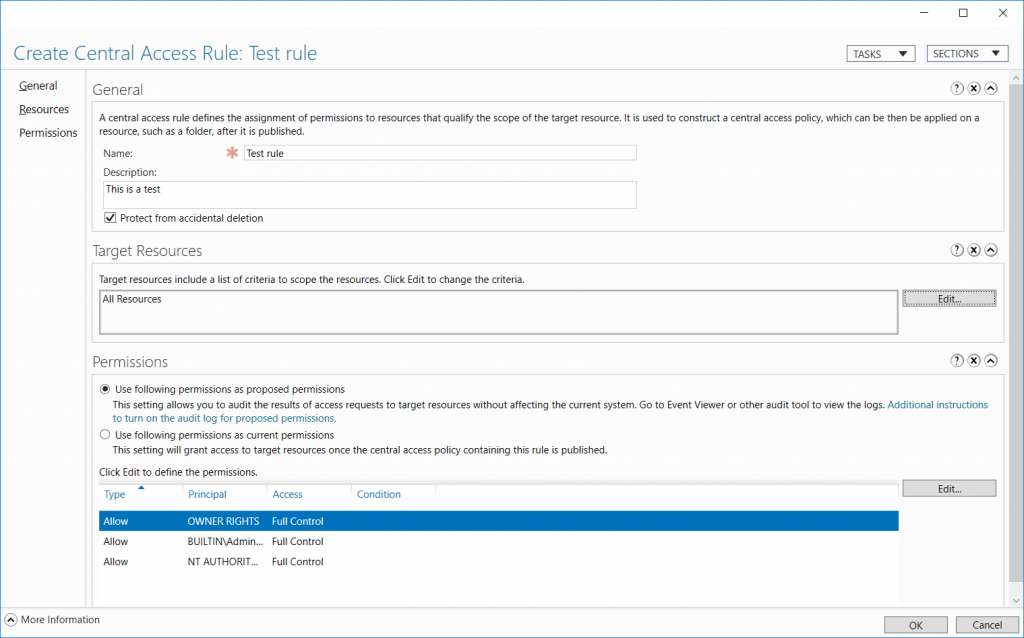Viewport: 1024px width, 638px height.
Task: Close the Target Resources section with its X icon
Action: (x=974, y=250)
